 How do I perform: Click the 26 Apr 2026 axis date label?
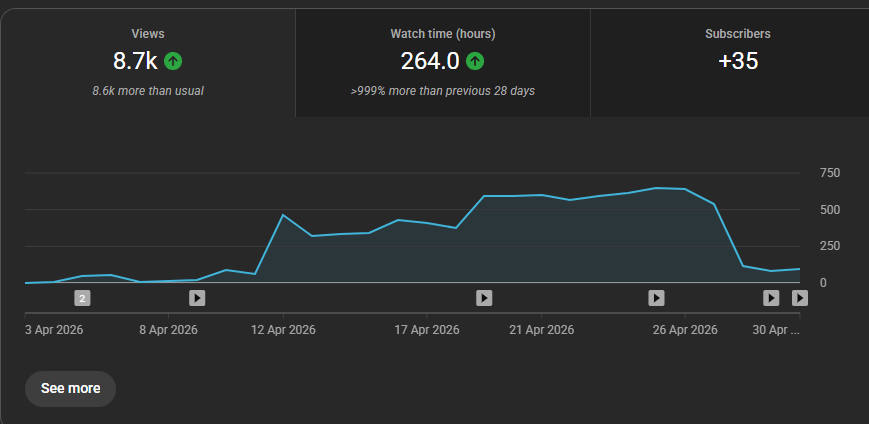[685, 330]
